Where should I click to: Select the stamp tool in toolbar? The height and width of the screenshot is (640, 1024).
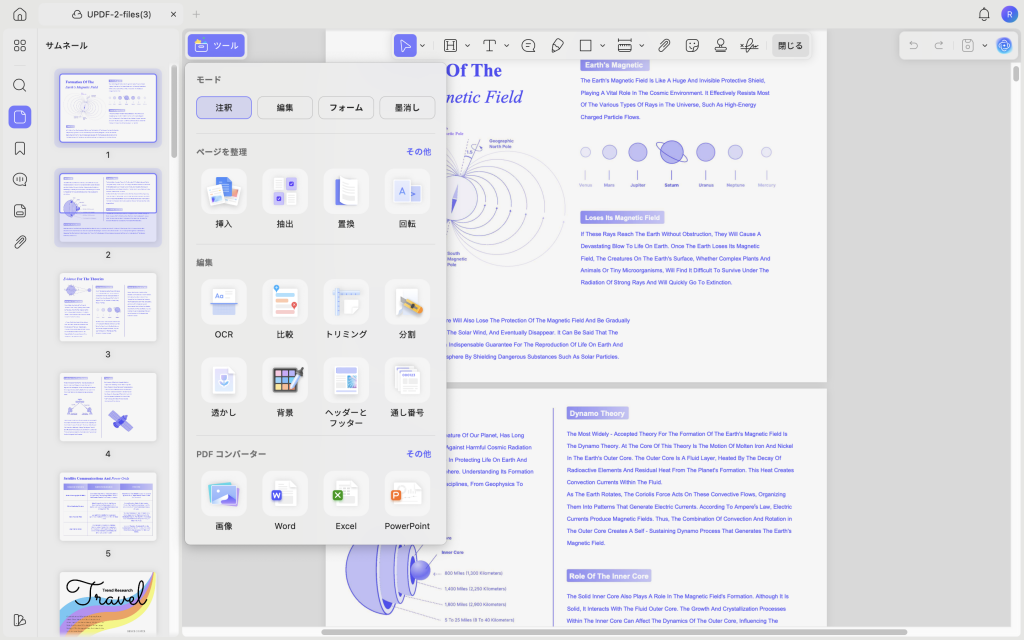pos(720,45)
